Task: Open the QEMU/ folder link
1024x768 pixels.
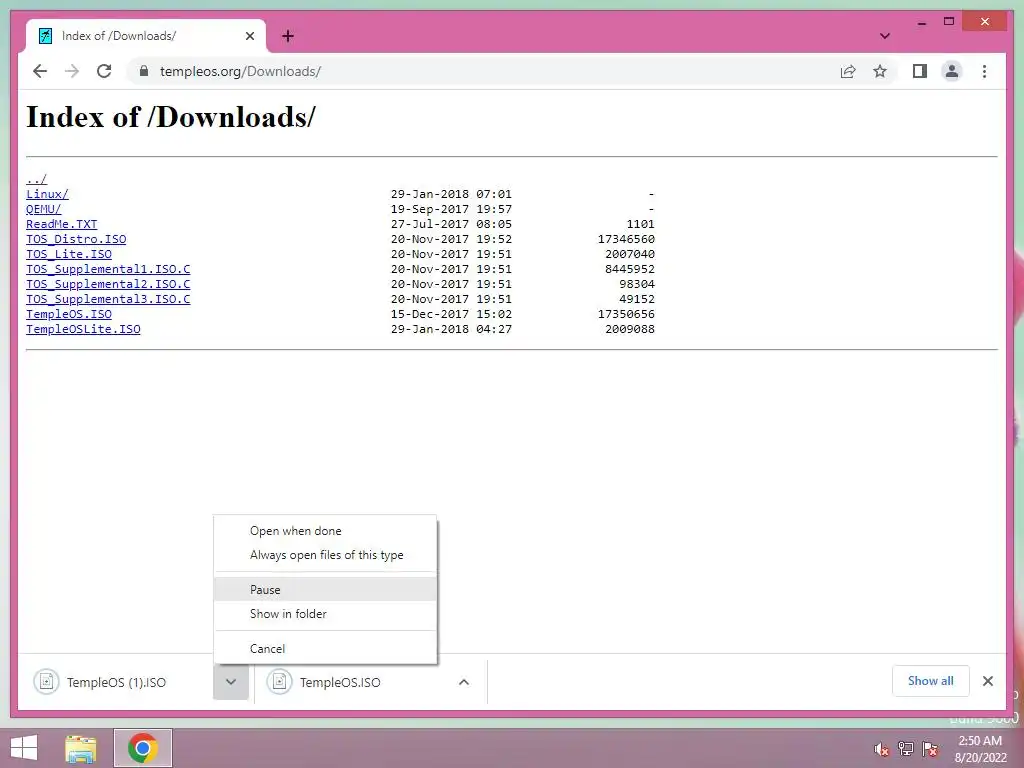Action: [x=43, y=209]
